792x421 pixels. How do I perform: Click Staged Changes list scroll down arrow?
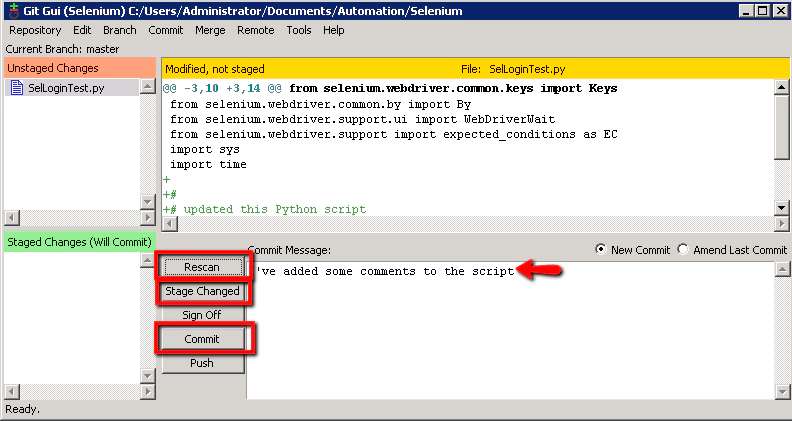(147, 376)
